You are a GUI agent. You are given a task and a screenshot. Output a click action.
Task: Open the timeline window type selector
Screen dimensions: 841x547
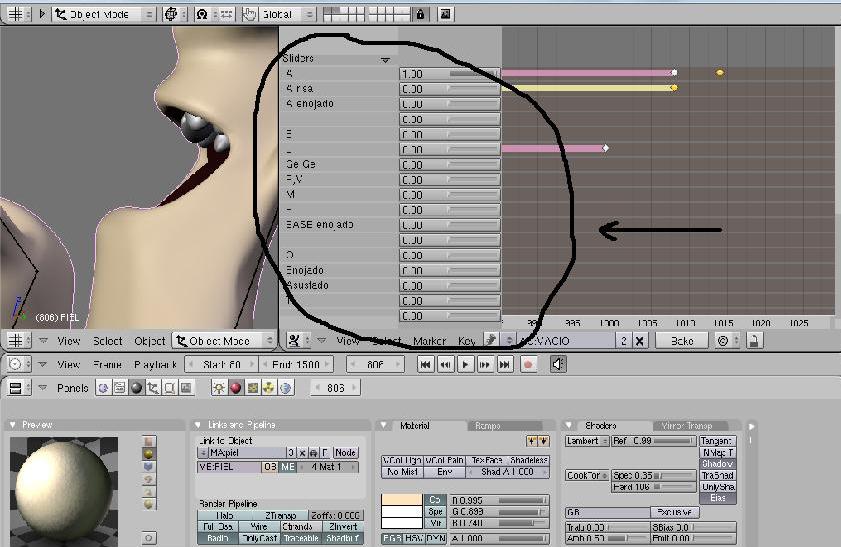[x=20, y=365]
